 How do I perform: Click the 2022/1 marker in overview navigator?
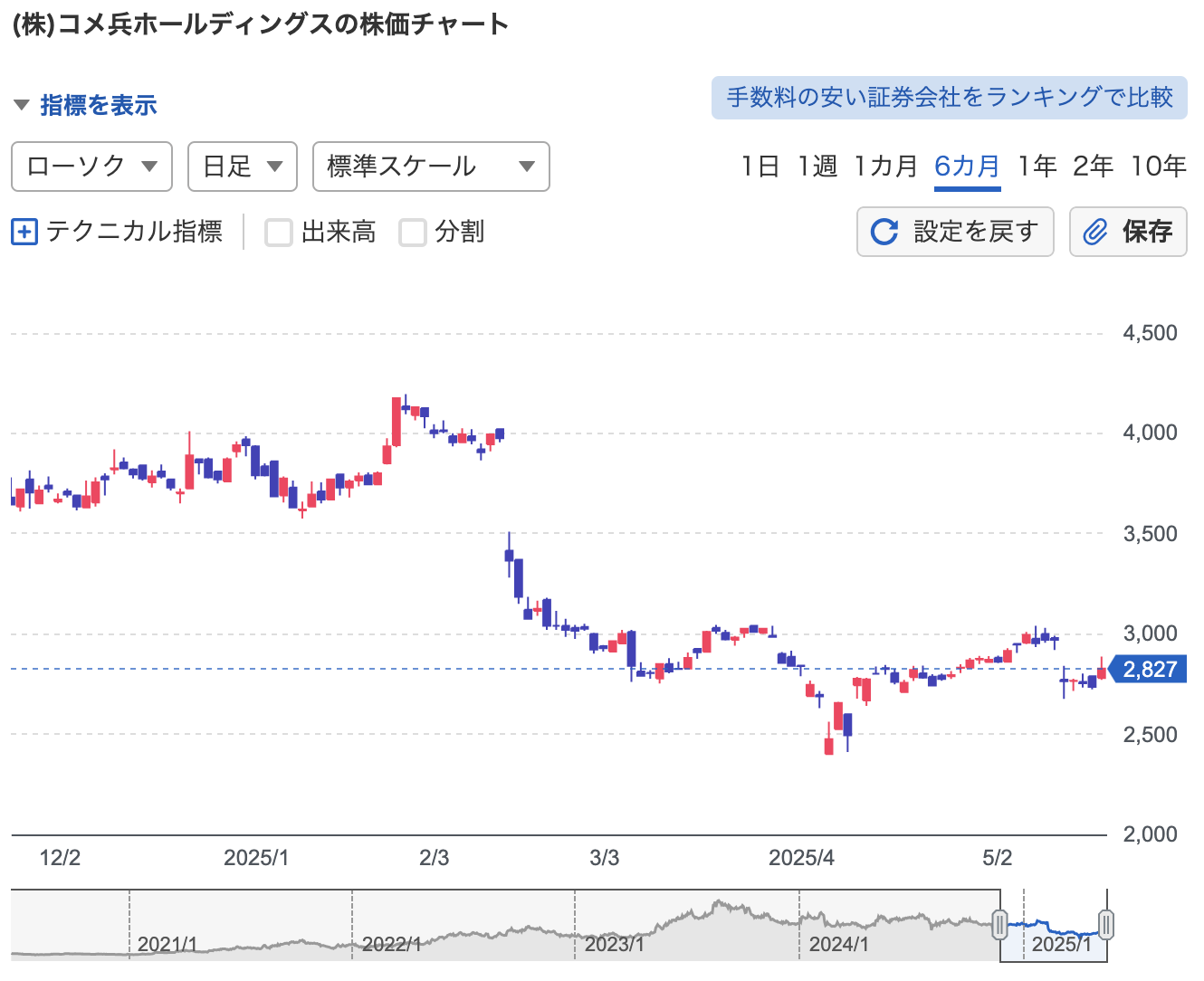[x=392, y=945]
